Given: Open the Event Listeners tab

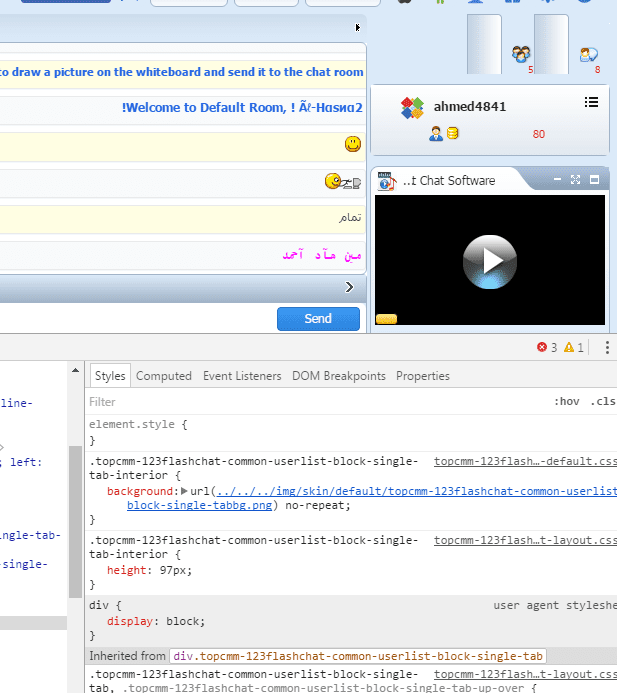Looking at the screenshot, I should pyautogui.click(x=242, y=376).
